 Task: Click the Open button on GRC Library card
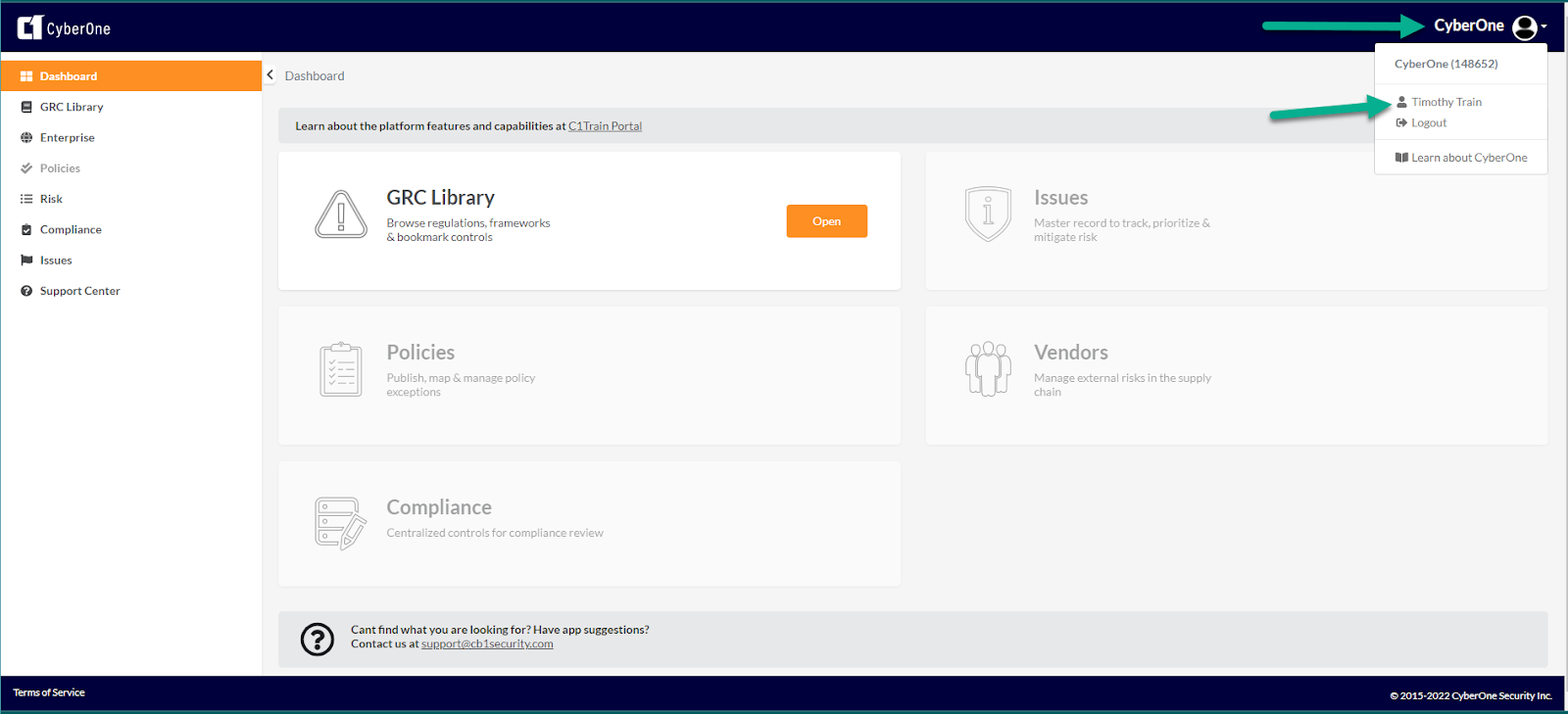click(827, 221)
